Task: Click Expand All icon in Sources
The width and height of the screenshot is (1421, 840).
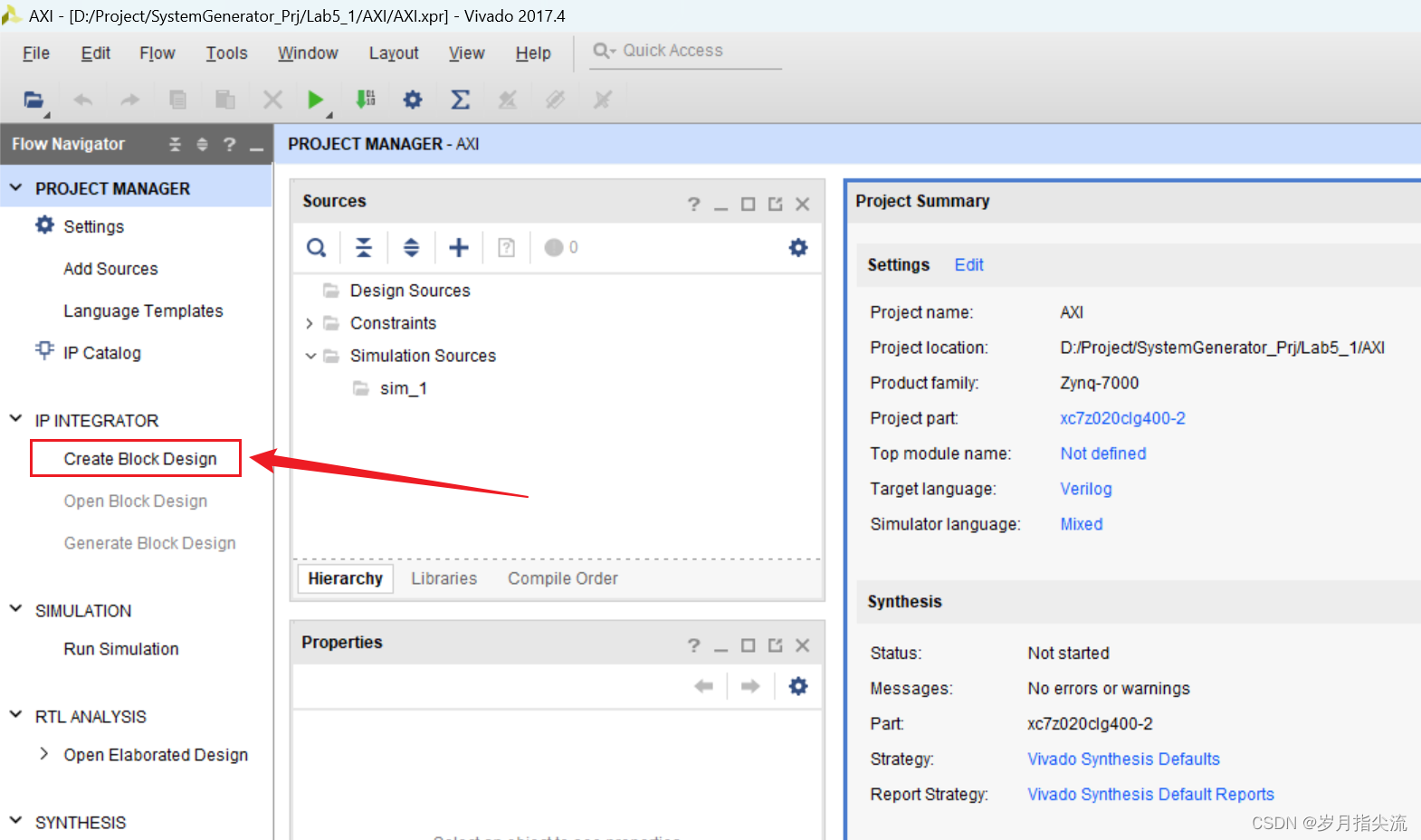Action: click(411, 247)
